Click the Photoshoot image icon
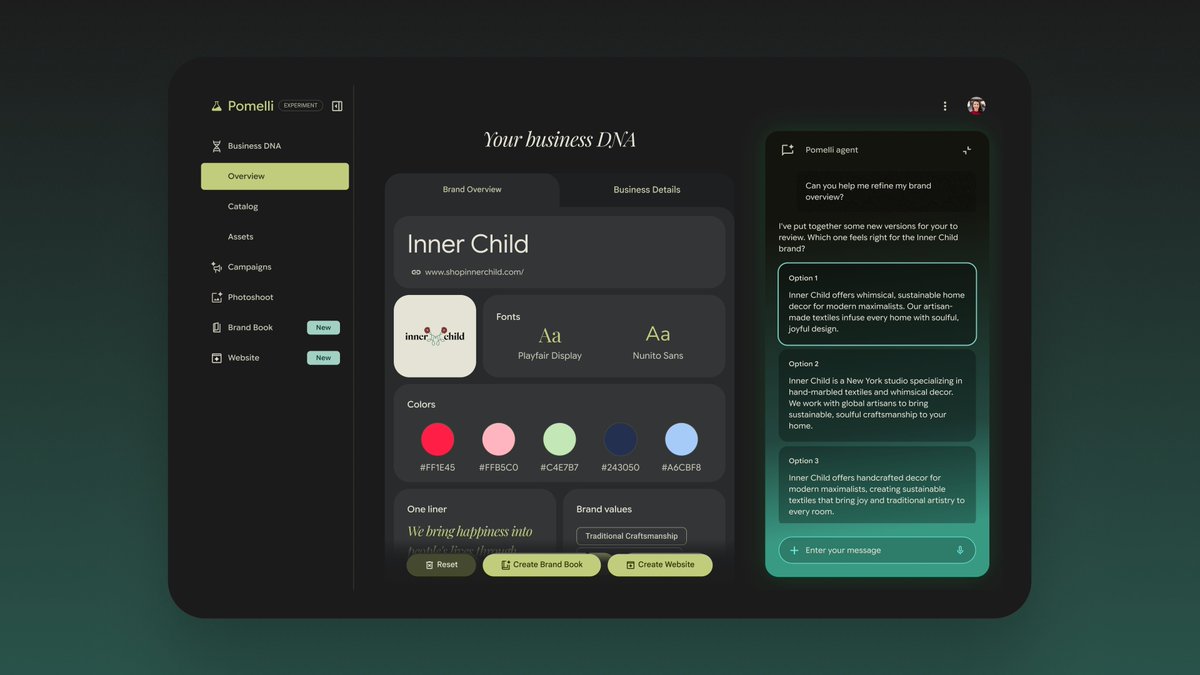Viewport: 1200px width, 675px height. 216,297
